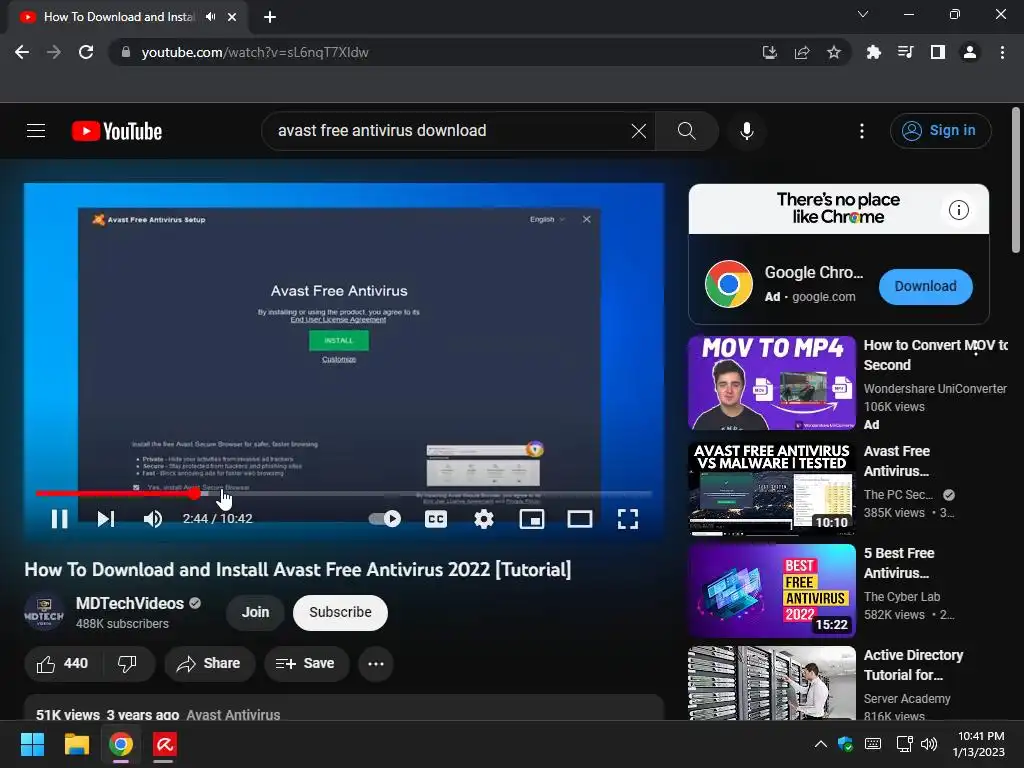
Task: Toggle the autoplay switch
Action: point(385,519)
